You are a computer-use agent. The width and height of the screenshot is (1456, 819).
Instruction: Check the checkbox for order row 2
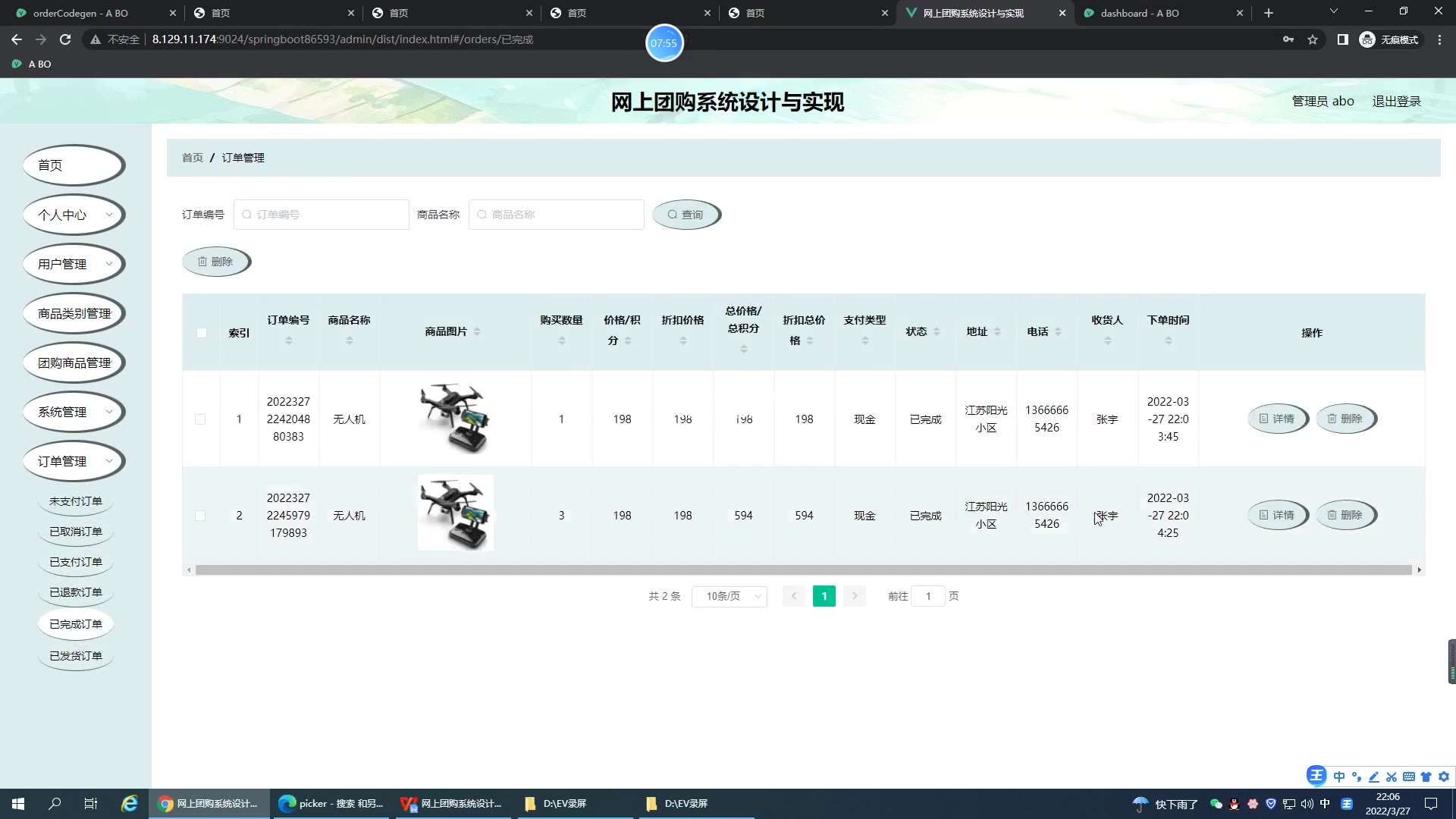tap(200, 516)
